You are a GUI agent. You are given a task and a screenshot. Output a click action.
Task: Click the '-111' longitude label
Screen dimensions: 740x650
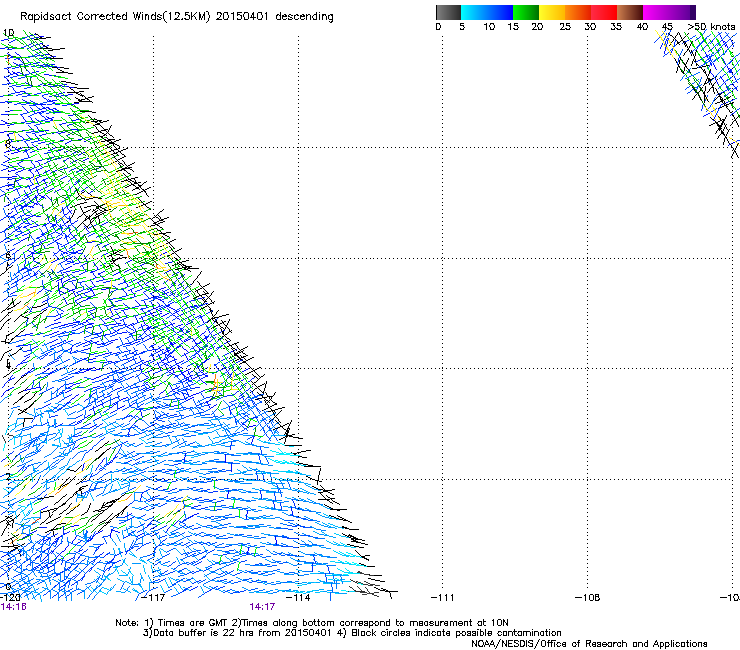tap(443, 598)
